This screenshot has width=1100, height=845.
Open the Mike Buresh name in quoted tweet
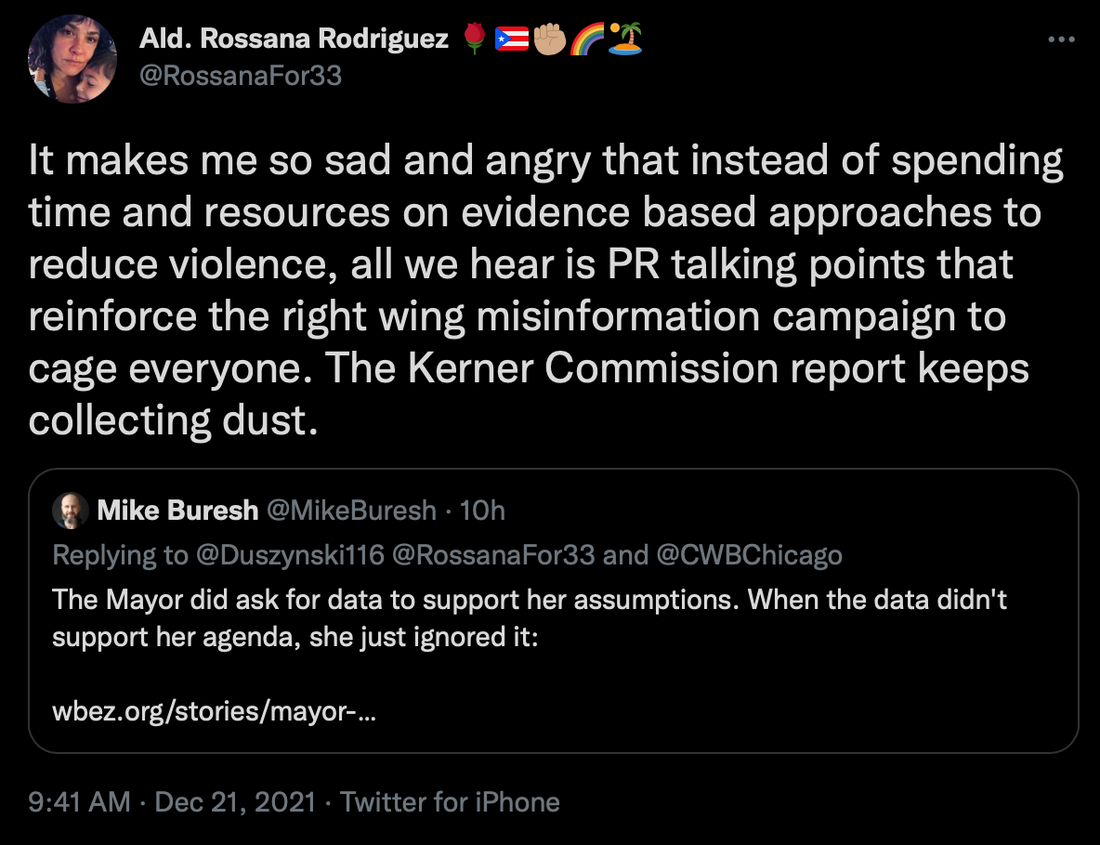click(x=177, y=511)
